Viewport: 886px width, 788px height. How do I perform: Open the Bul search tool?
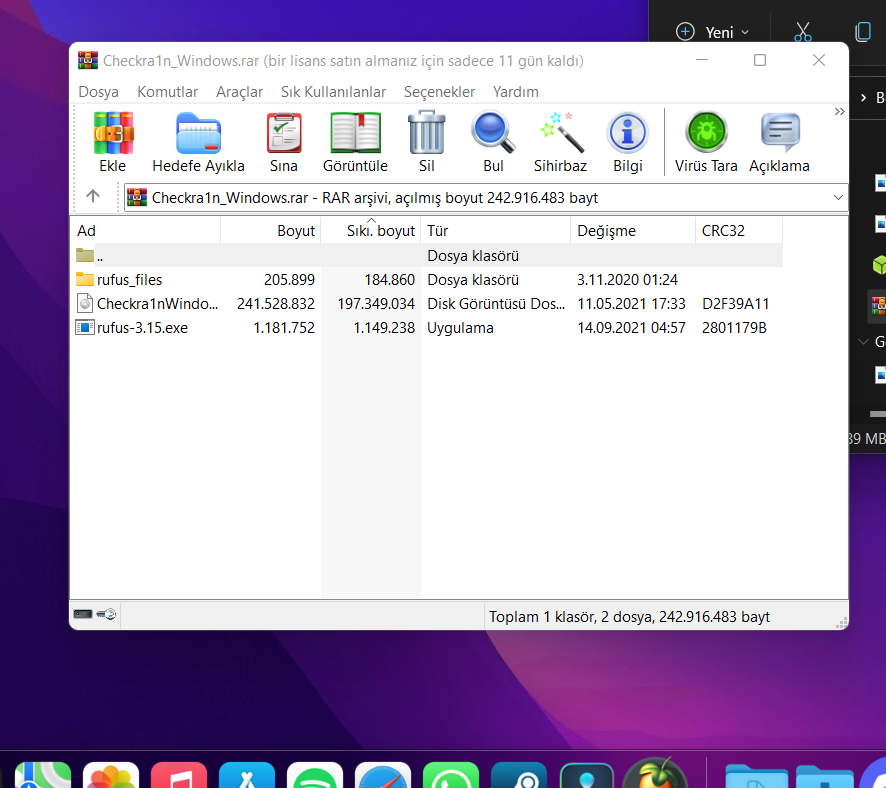click(493, 133)
